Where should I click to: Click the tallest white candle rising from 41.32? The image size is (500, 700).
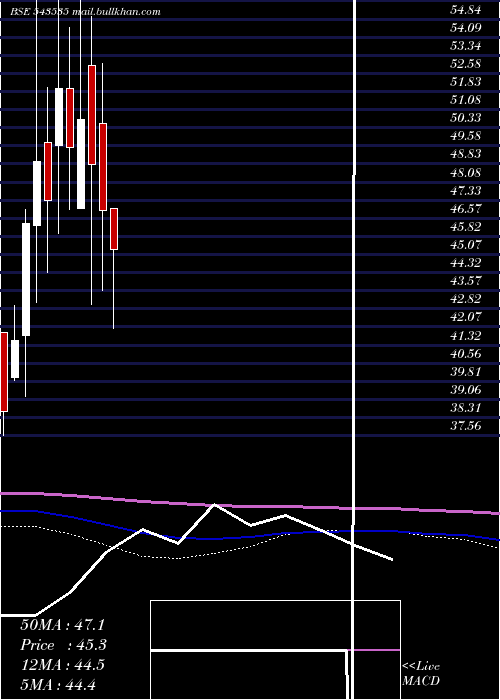click(x=26, y=279)
